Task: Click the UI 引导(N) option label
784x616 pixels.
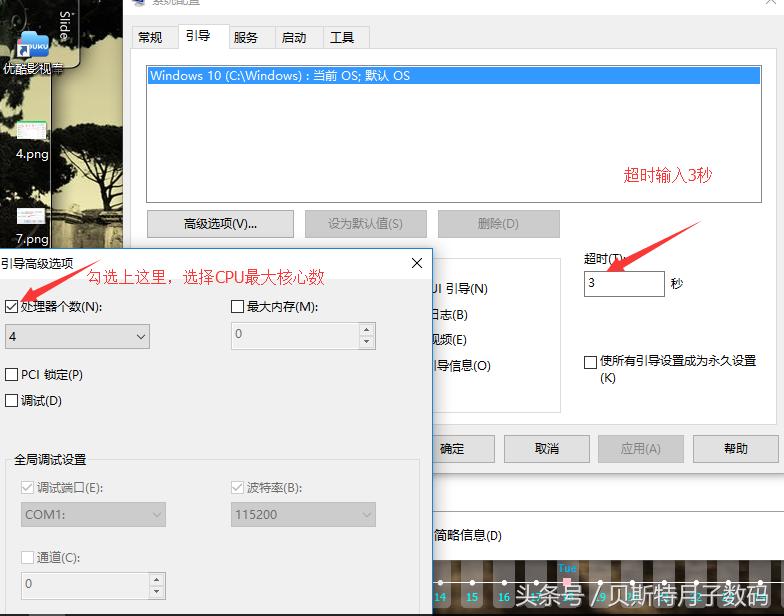Action: point(460,288)
